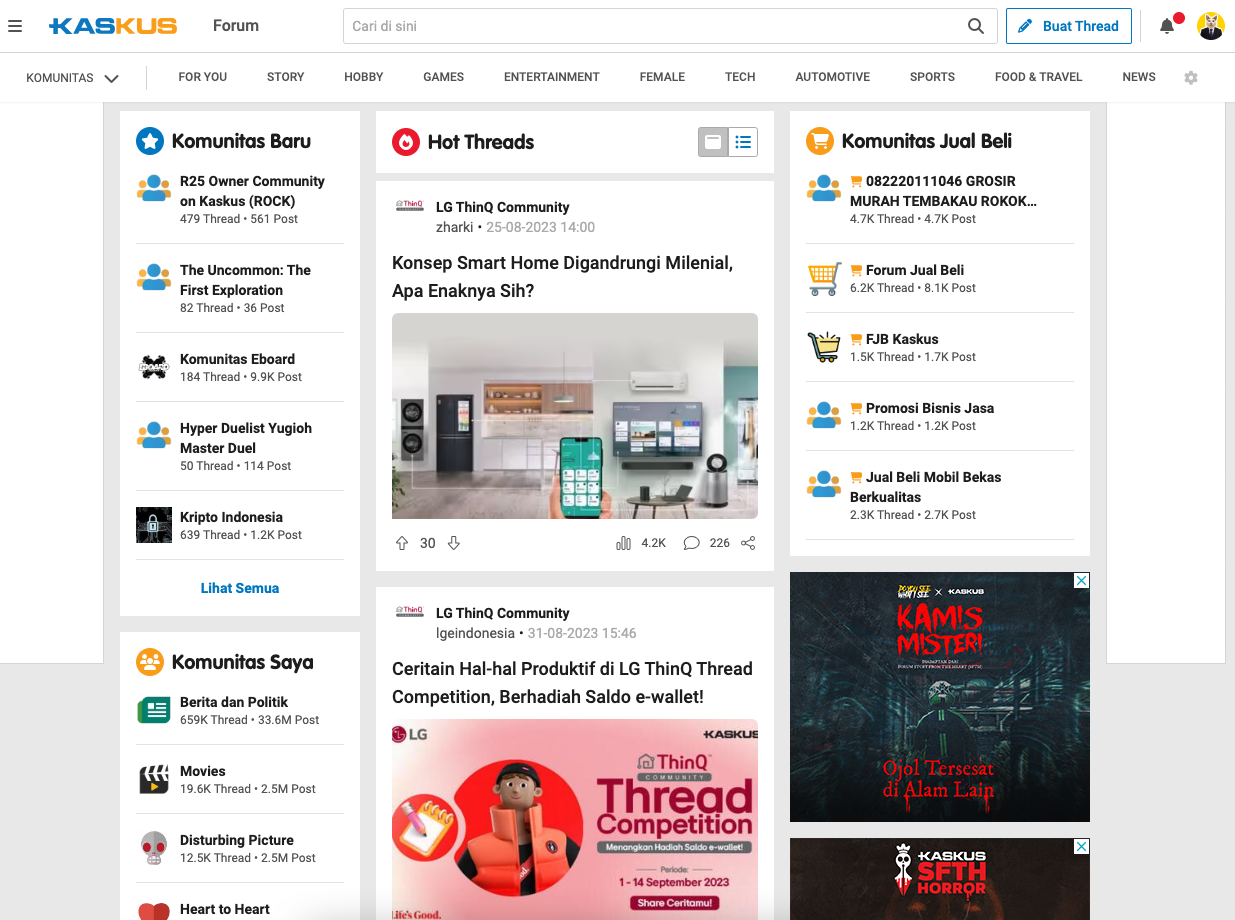Click Lihat Semua link
The height and width of the screenshot is (920, 1235).
click(x=240, y=588)
